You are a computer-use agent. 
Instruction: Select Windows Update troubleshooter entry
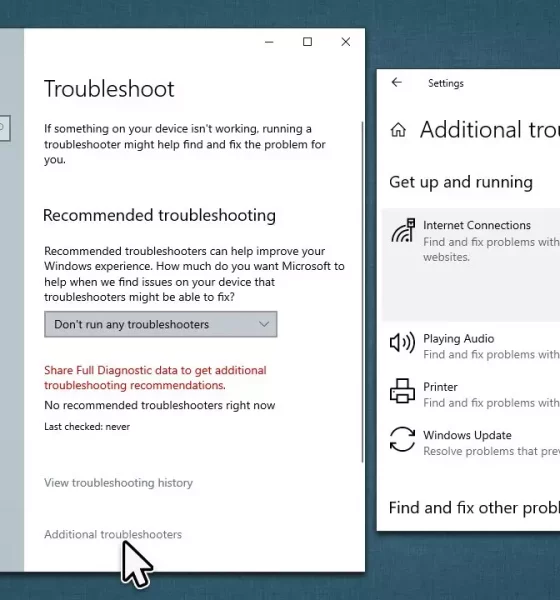point(471,443)
